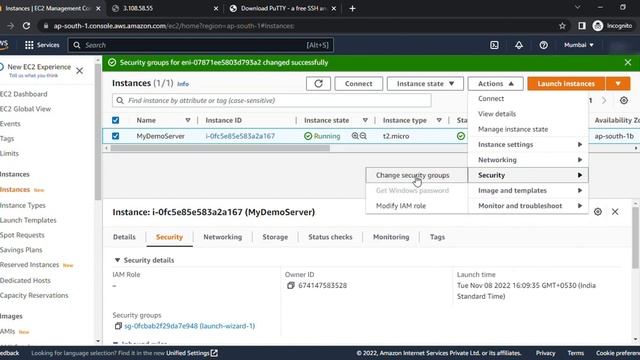Click the search magnifier in instance filter
Screen dimensions: 640x360
[120, 100]
